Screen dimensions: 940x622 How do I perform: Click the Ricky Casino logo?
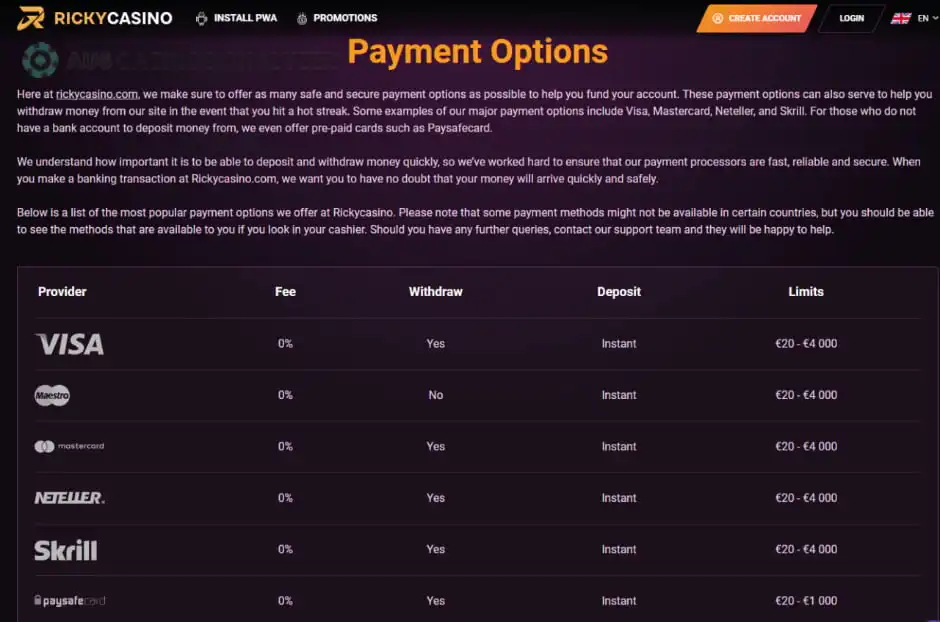click(95, 18)
